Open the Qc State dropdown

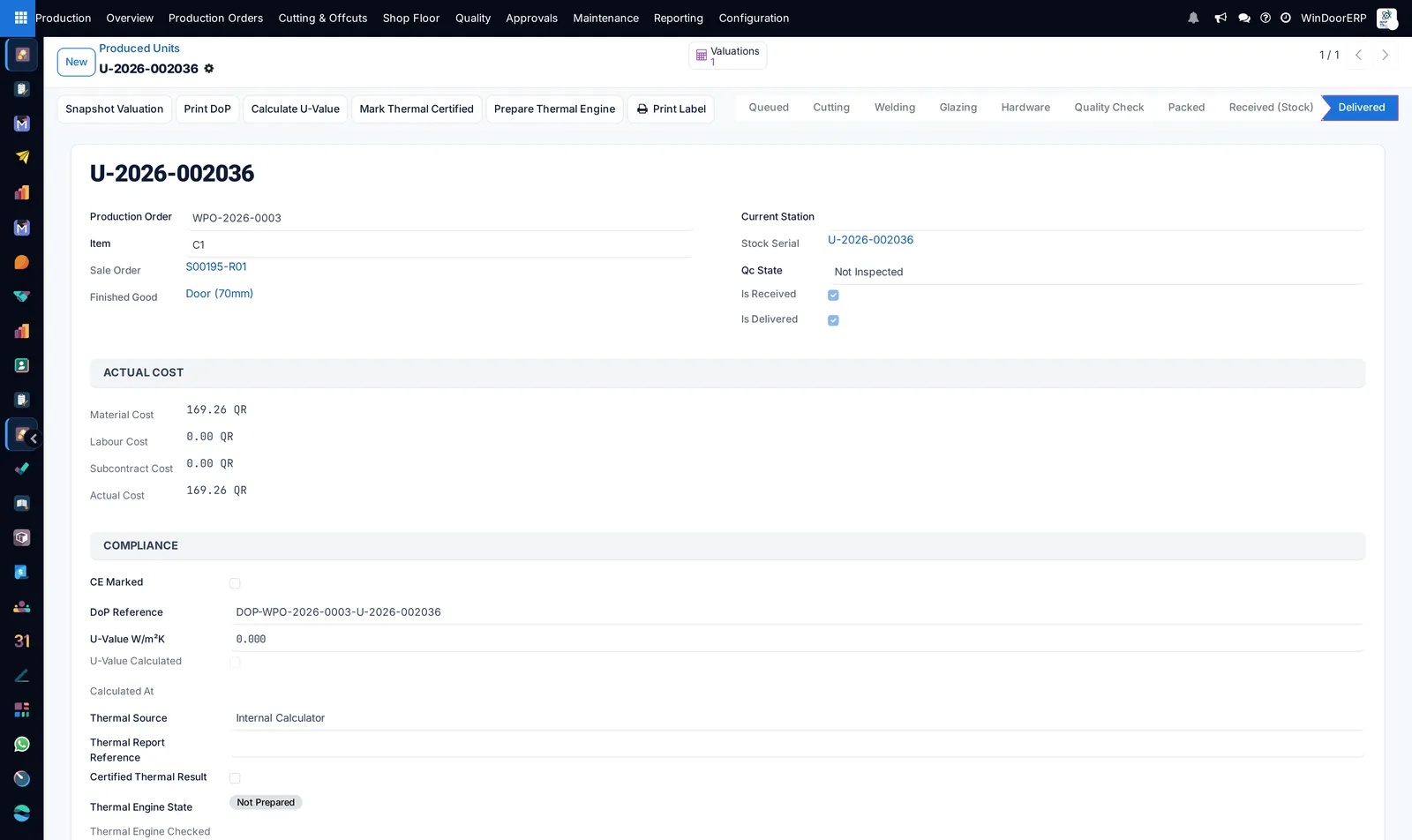[1096, 272]
